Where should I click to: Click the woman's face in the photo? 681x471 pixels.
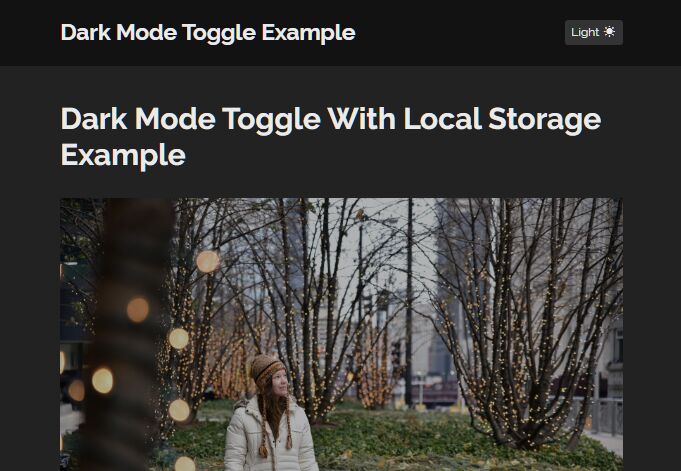pos(280,383)
